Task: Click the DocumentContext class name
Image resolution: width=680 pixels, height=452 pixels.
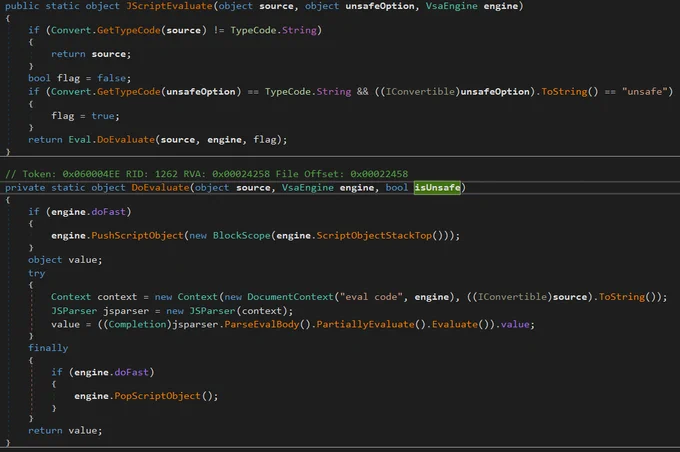Action: (290, 297)
